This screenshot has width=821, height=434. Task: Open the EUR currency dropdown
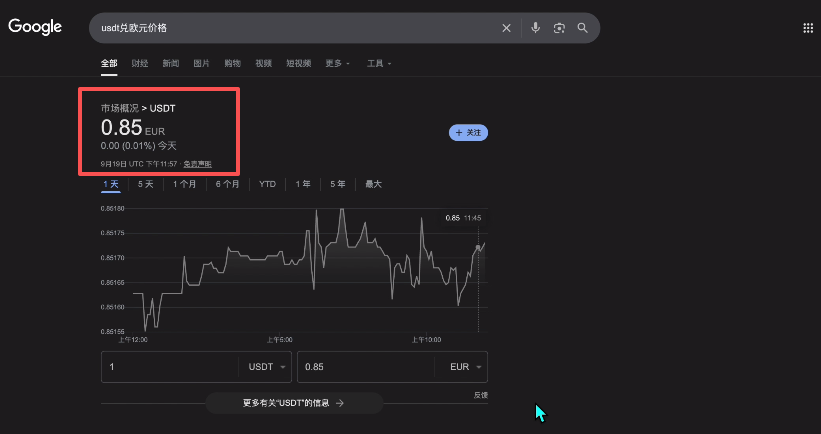point(465,367)
